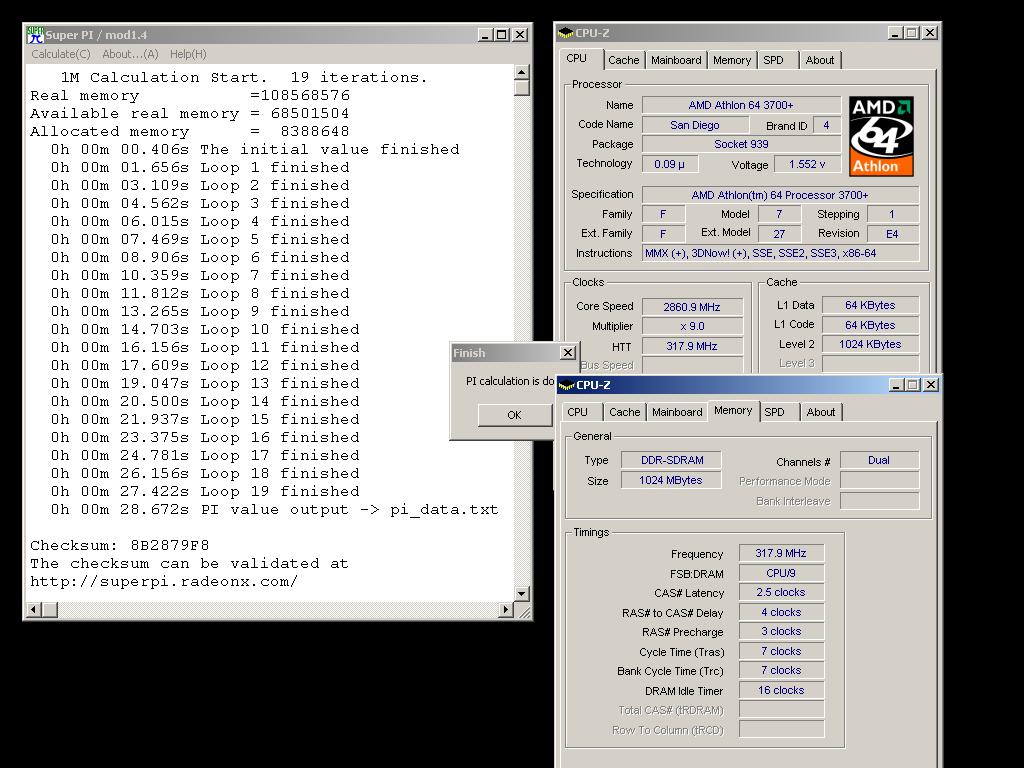Screen dimensions: 1024x768
Task: Click the memory Size field 1024 MBytes
Action: [671, 481]
